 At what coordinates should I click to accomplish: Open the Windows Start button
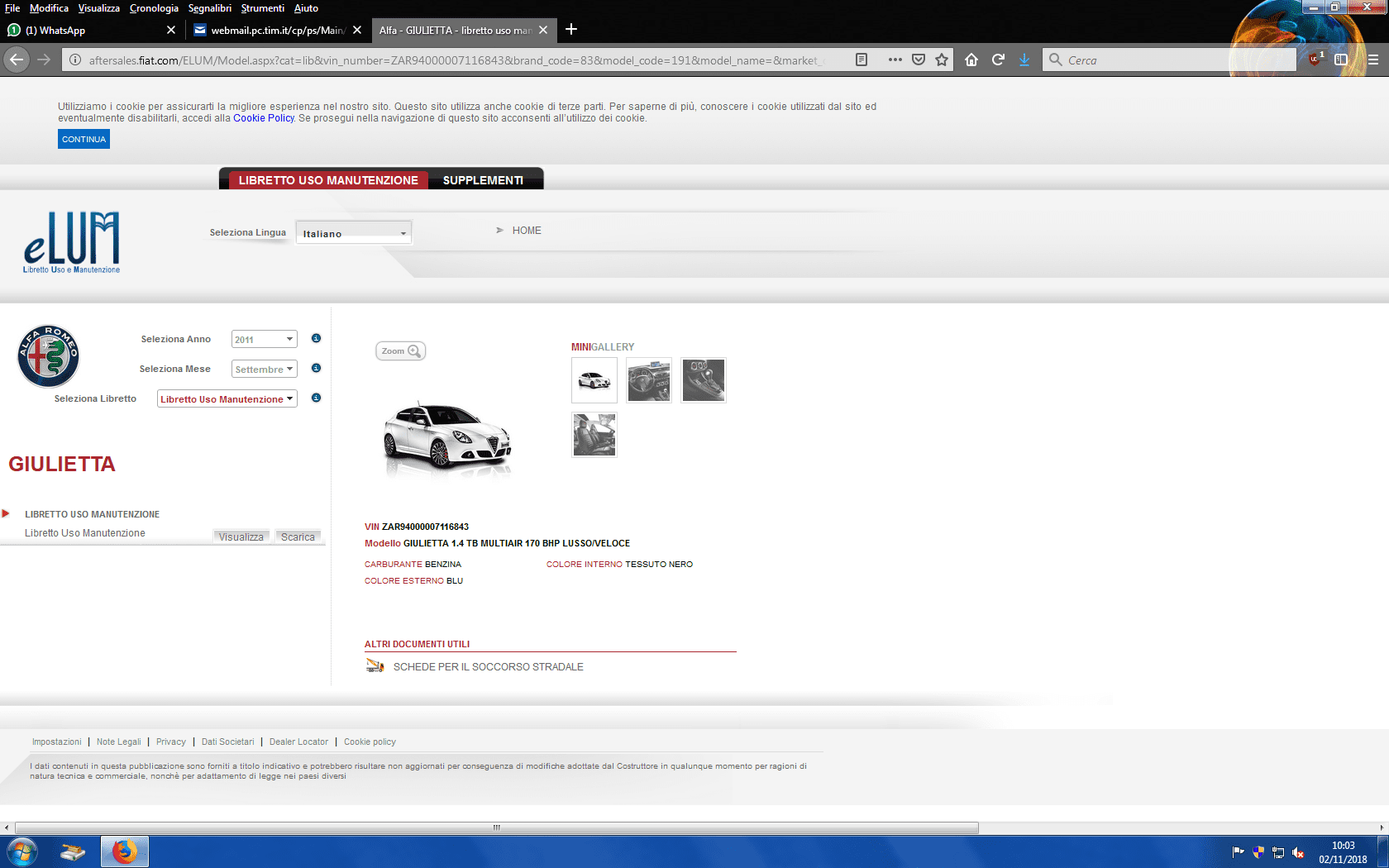[21, 851]
